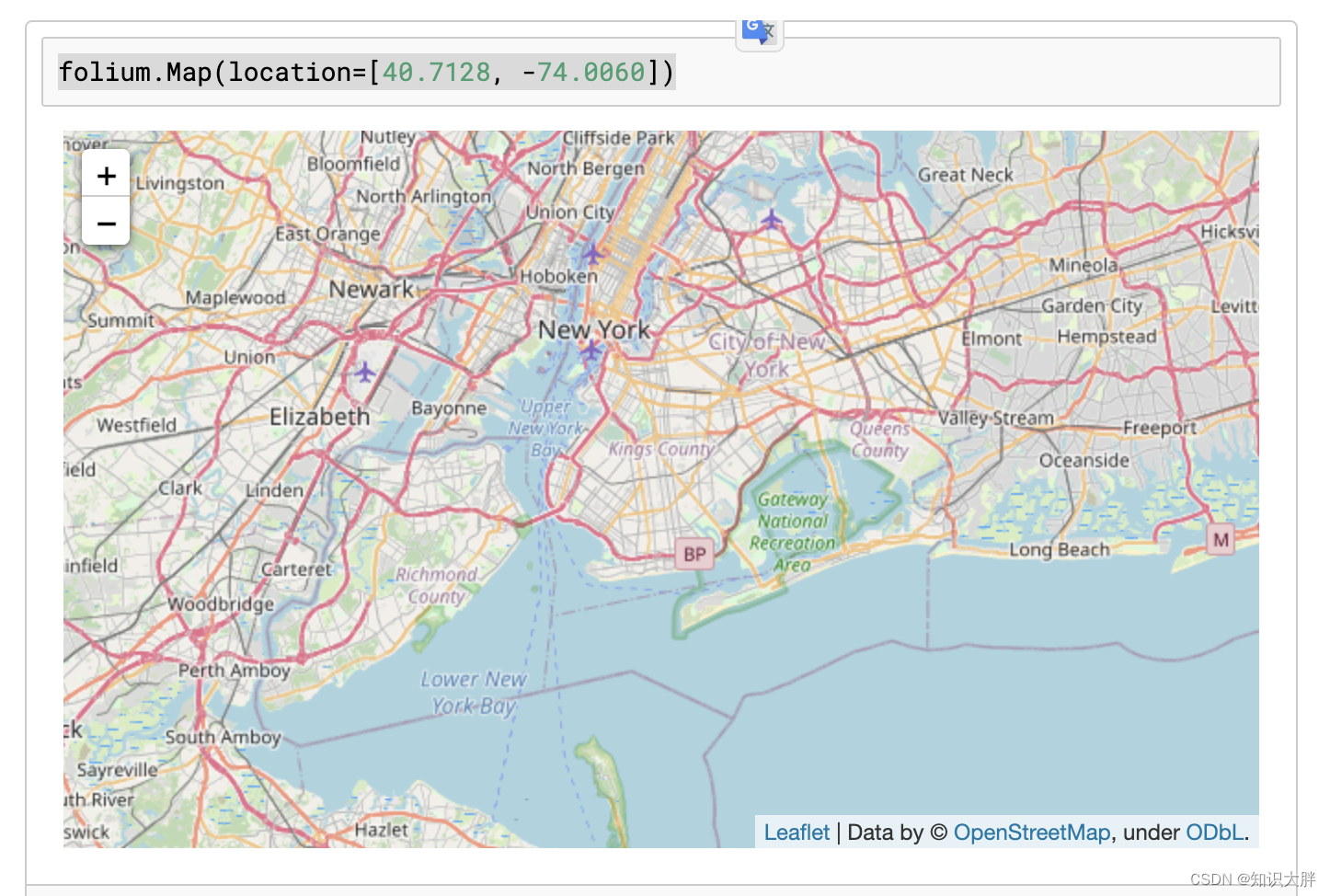Click the Bayonne label
Image resolution: width=1330 pixels, height=896 pixels.
tap(449, 408)
